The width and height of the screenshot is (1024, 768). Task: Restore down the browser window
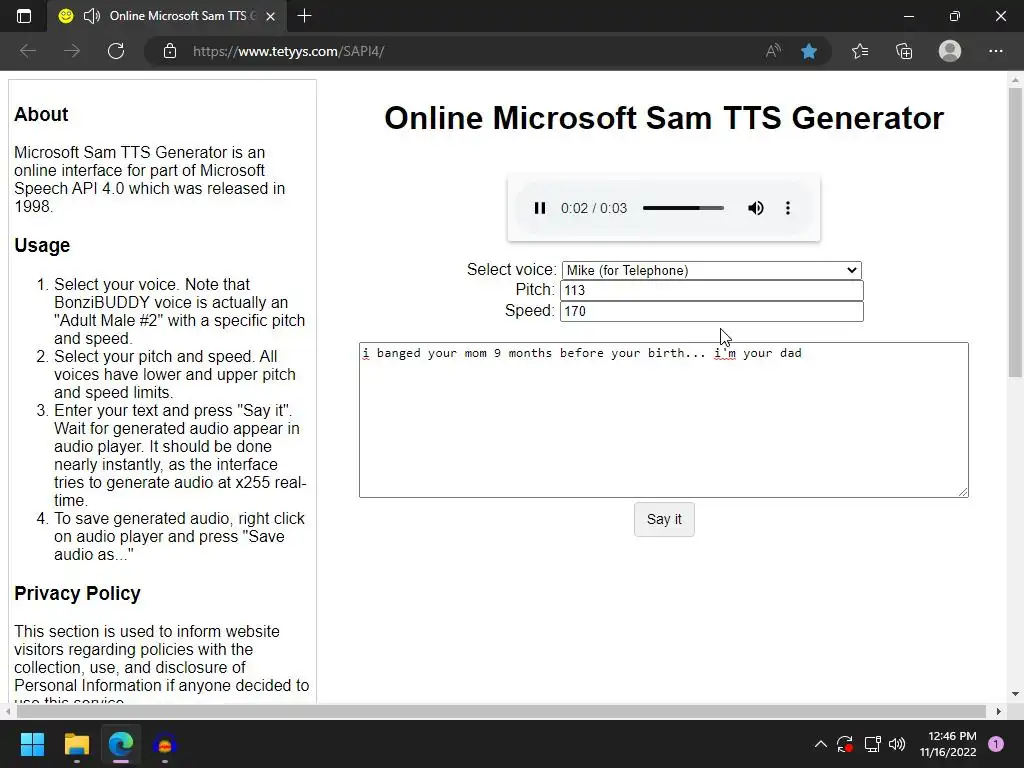tap(955, 16)
